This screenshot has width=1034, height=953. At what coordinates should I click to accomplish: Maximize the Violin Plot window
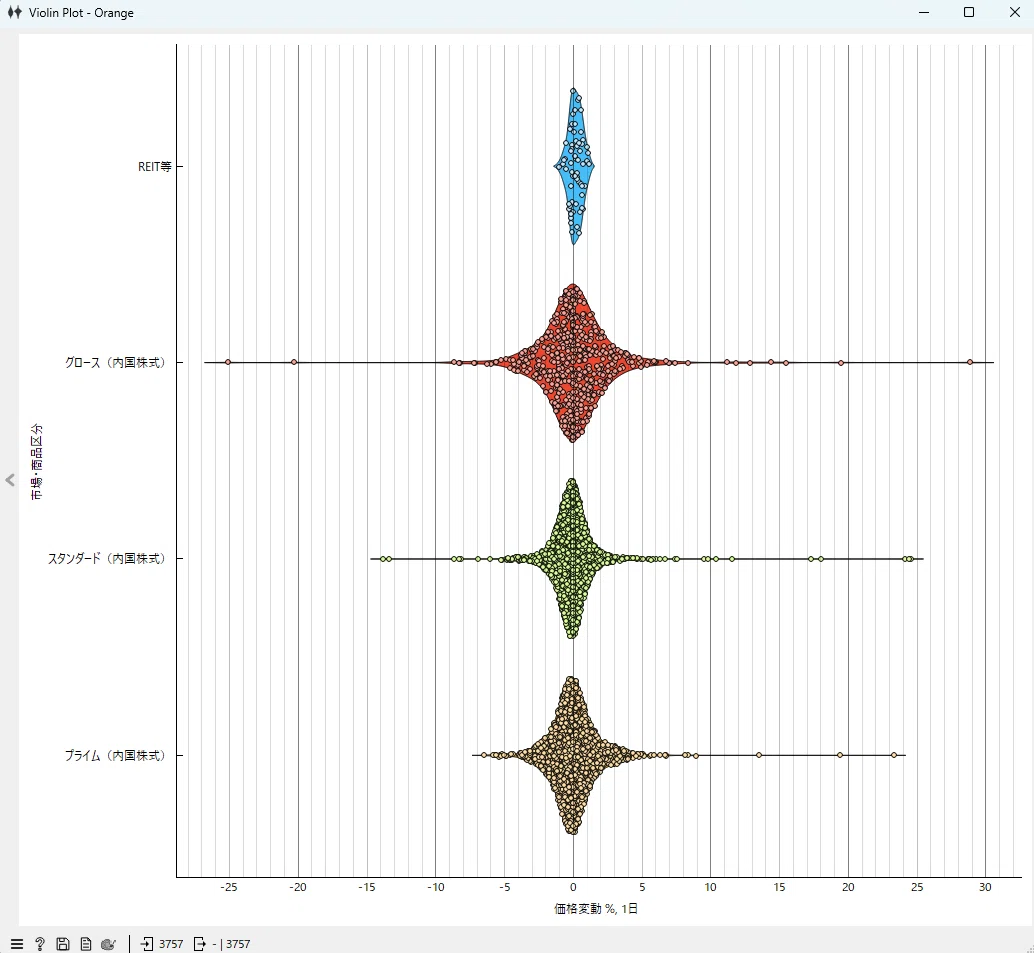[969, 13]
